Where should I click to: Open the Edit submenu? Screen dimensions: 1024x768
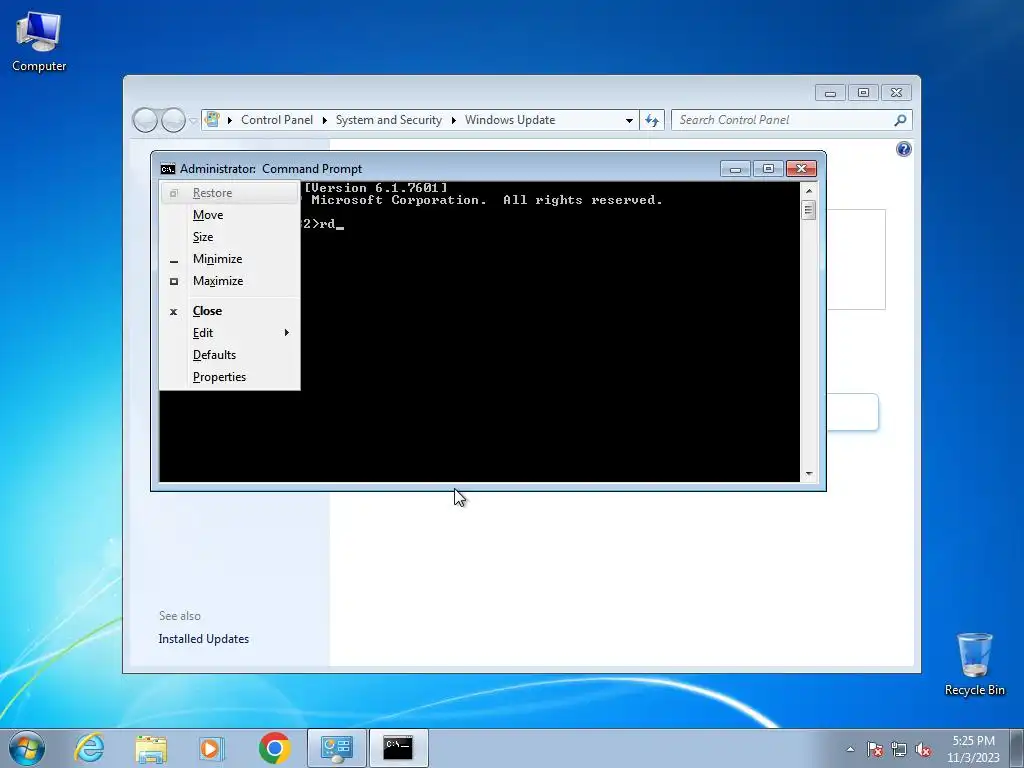click(230, 333)
